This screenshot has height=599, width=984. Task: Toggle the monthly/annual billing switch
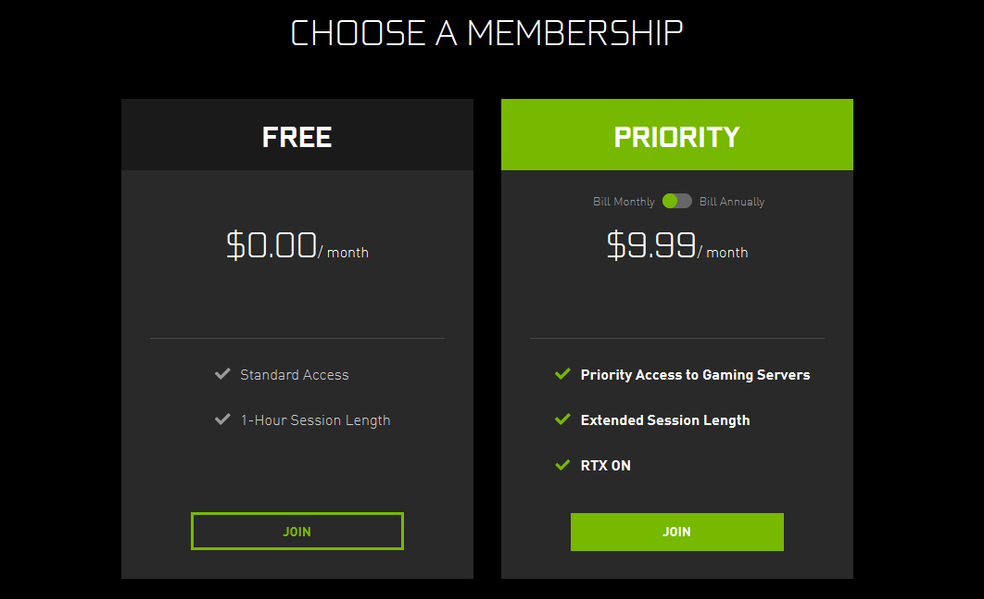pyautogui.click(x=677, y=201)
